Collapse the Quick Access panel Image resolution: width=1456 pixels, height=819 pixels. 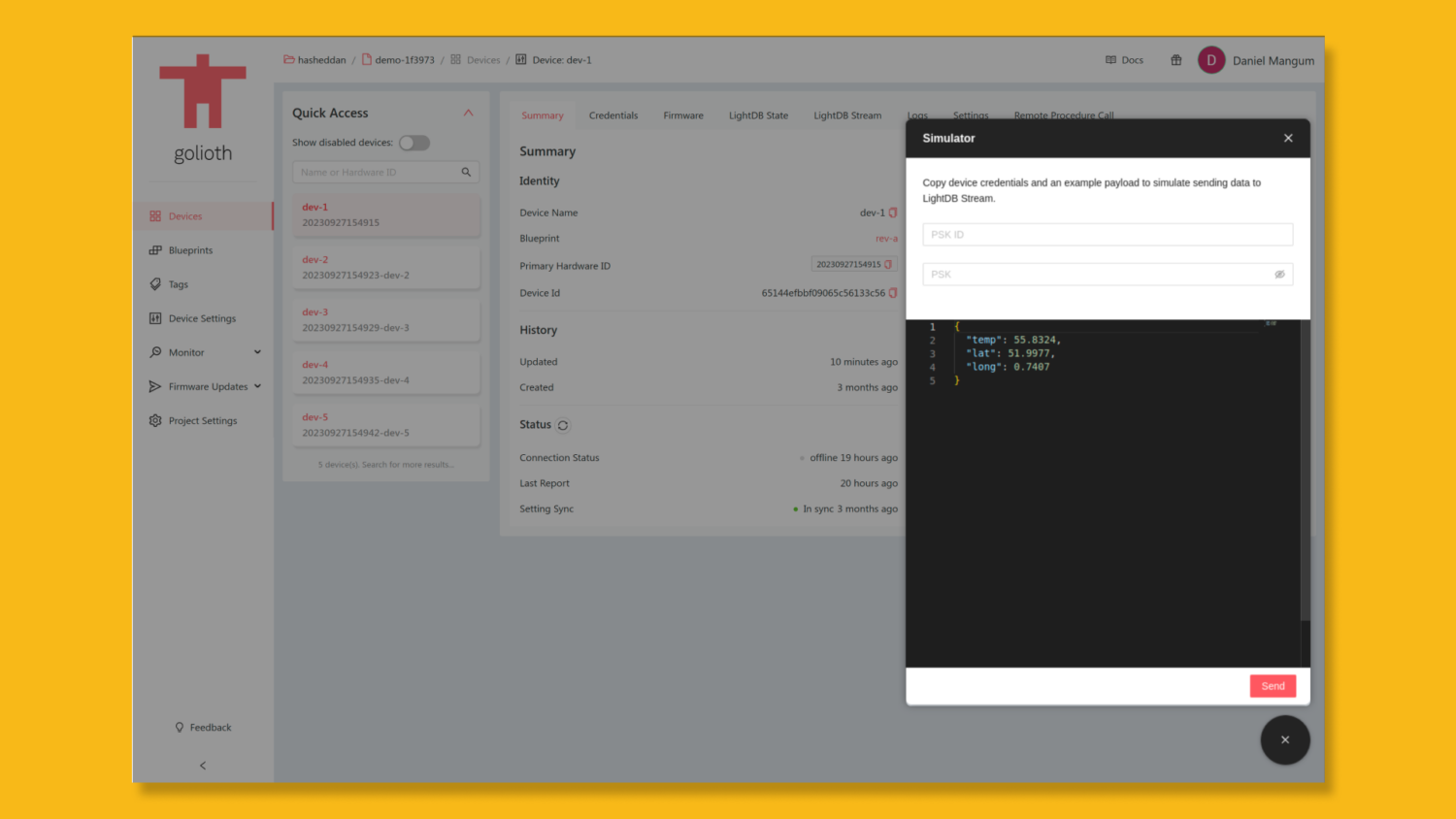pyautogui.click(x=468, y=113)
